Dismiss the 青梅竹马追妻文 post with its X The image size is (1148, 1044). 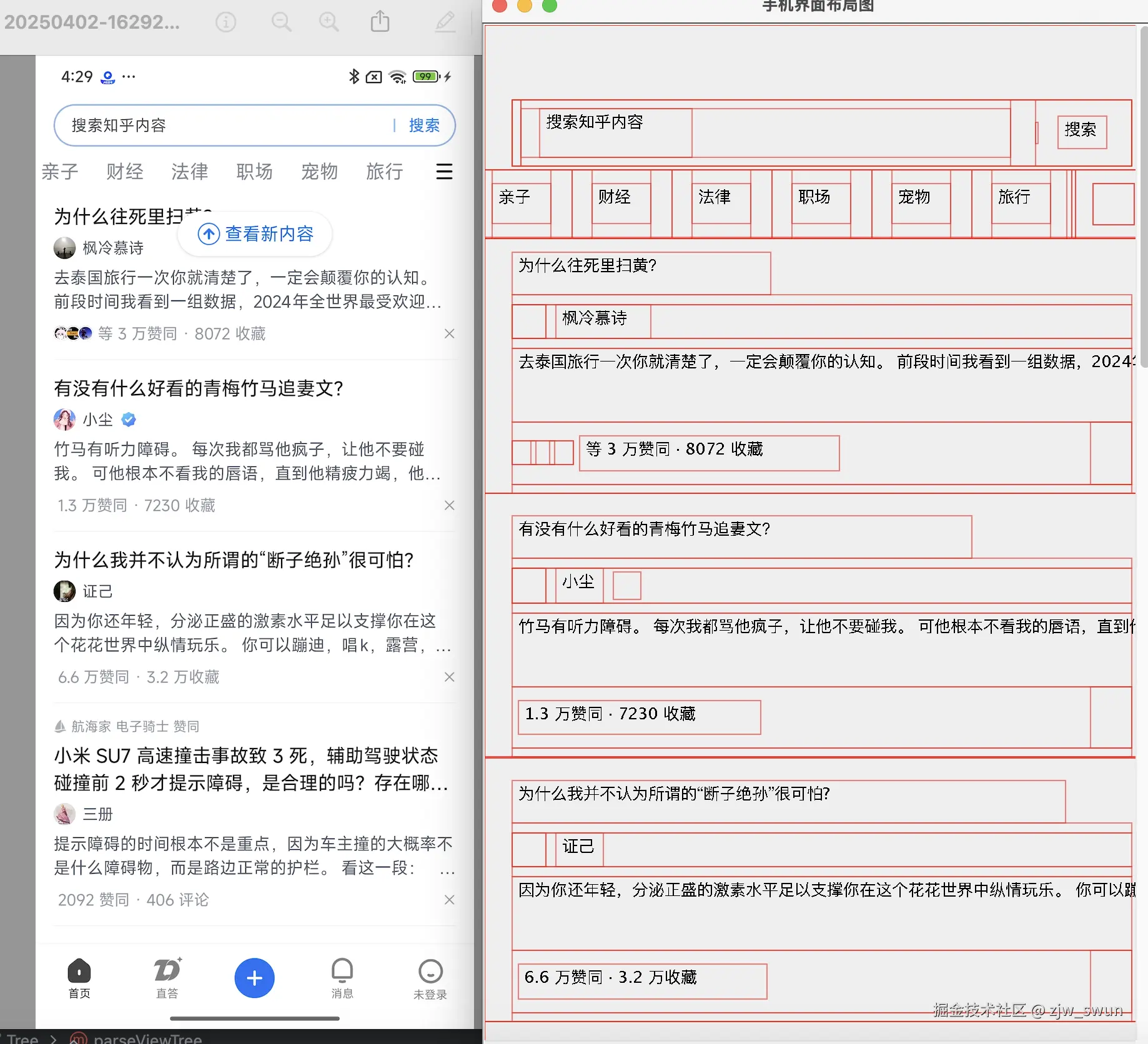coord(449,505)
